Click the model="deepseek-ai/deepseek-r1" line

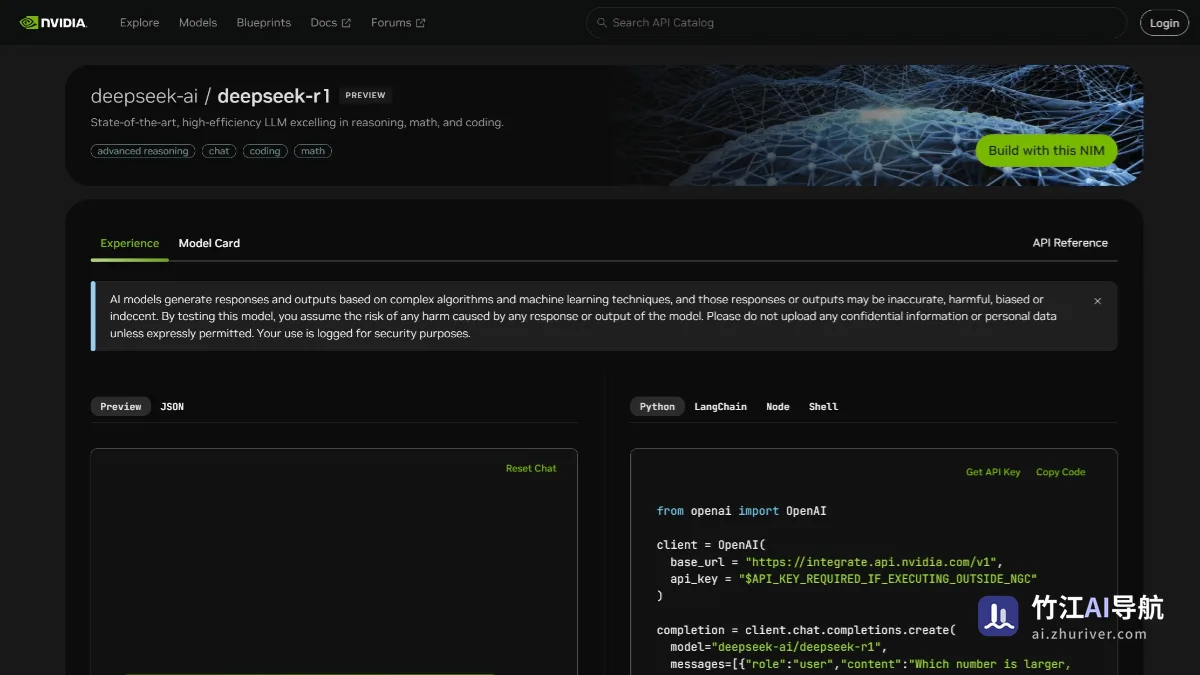[778, 647]
